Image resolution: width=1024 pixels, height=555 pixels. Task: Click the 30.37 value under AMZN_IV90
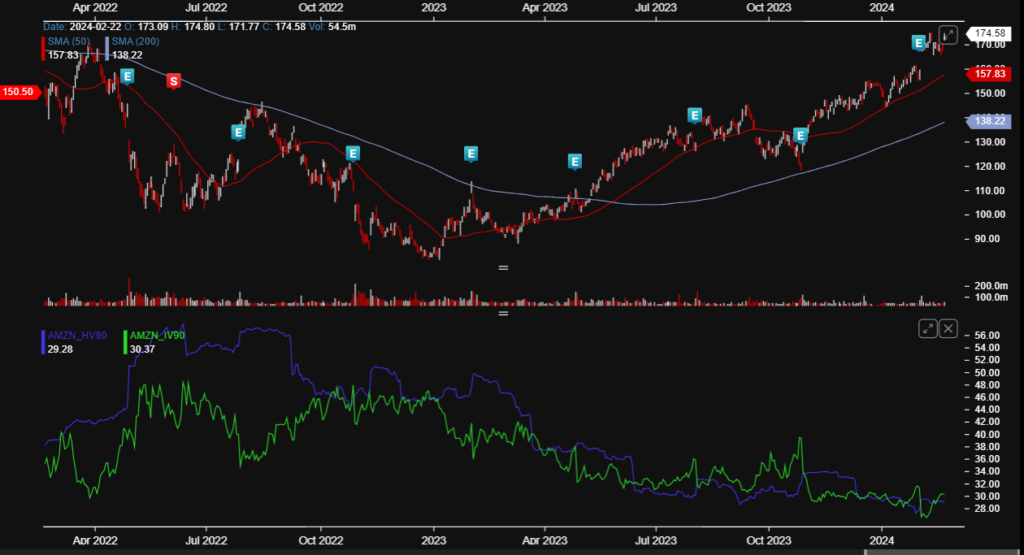[142, 349]
